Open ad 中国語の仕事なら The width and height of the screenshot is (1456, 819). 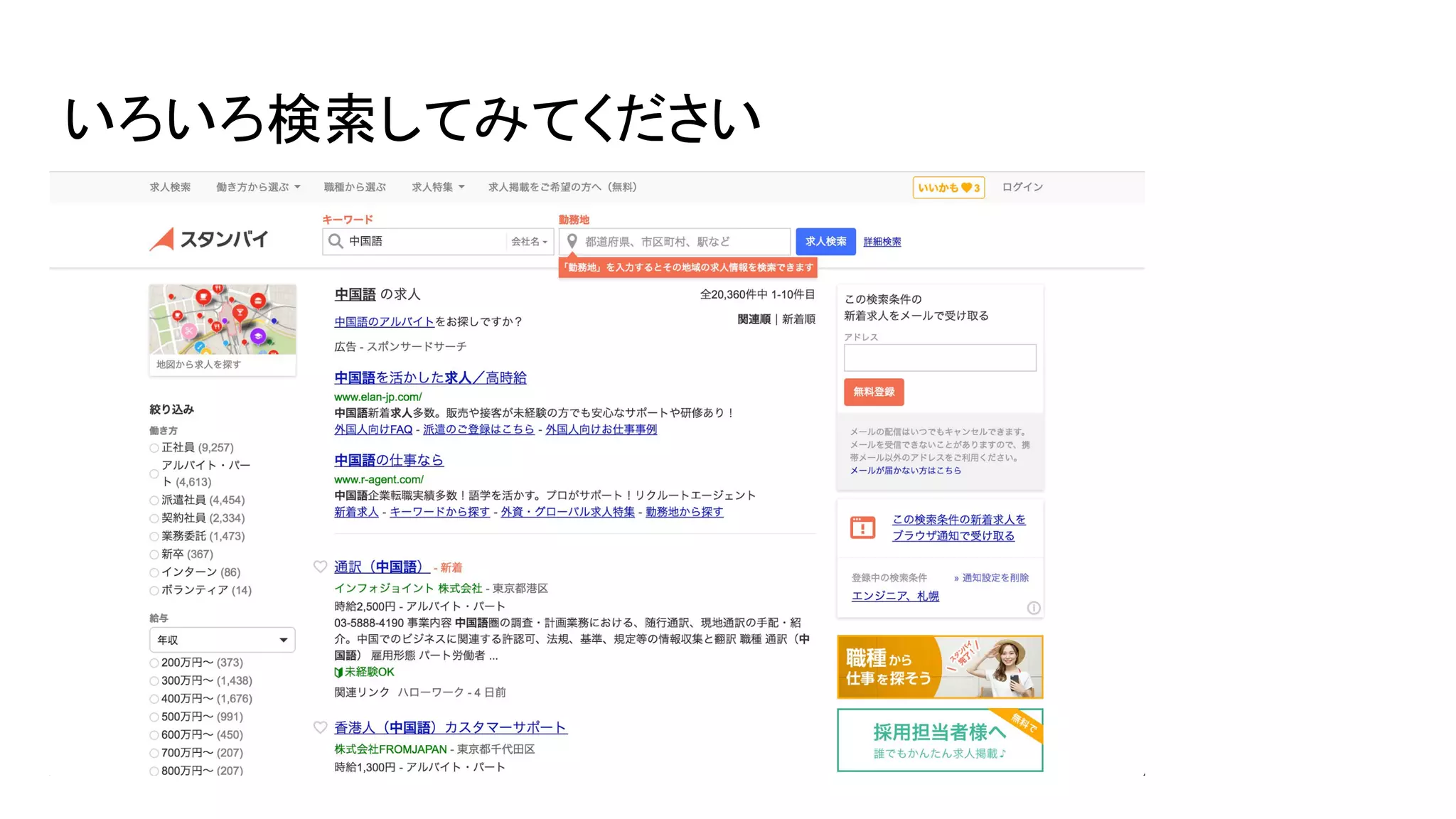[x=389, y=460]
